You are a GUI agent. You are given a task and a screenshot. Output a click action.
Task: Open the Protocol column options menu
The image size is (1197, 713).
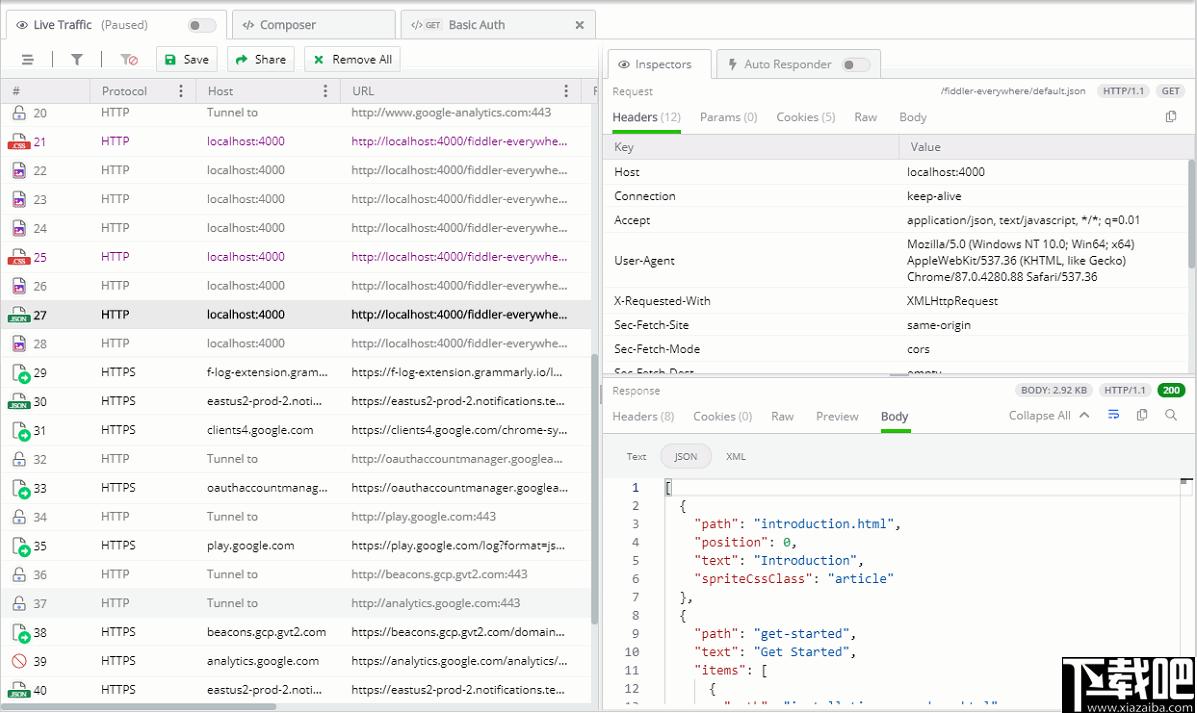tap(181, 91)
